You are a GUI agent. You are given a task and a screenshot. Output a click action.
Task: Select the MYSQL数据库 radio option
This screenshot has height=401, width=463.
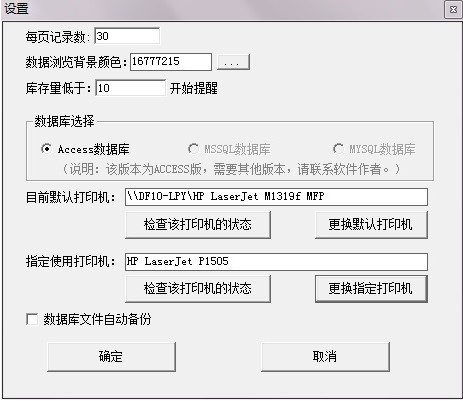pos(338,149)
